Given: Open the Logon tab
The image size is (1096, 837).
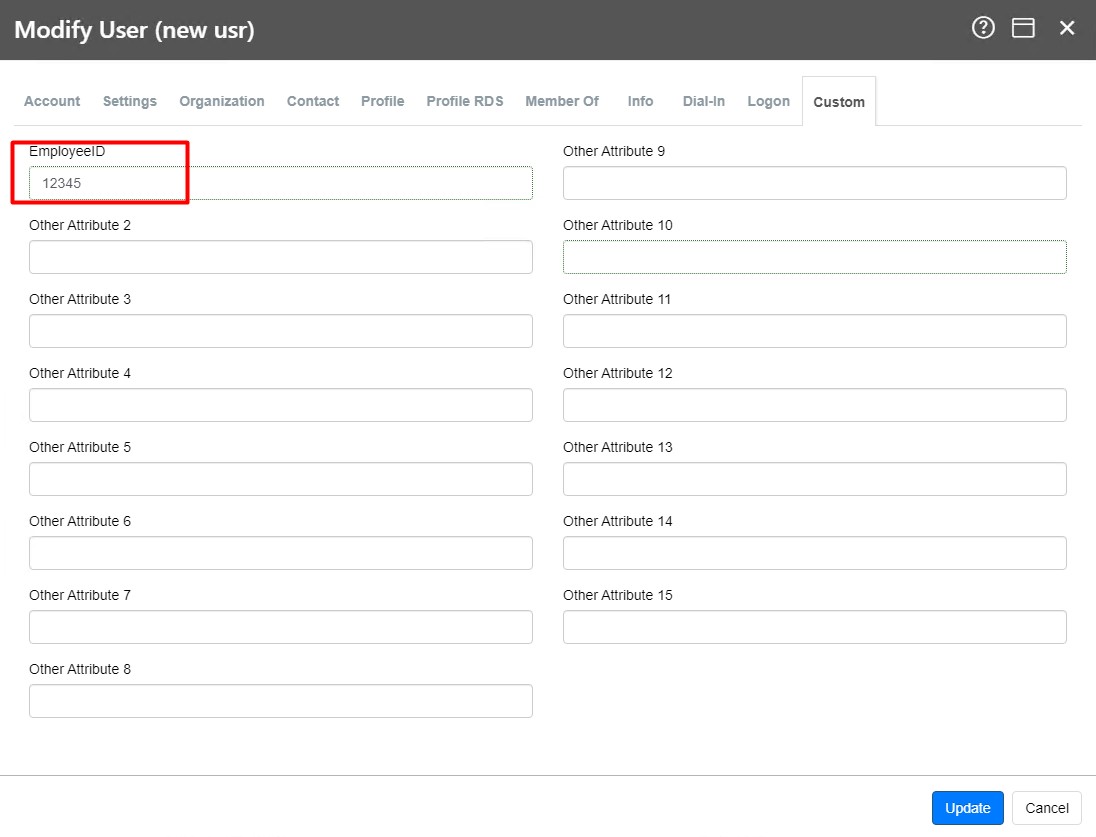Looking at the screenshot, I should [x=768, y=101].
